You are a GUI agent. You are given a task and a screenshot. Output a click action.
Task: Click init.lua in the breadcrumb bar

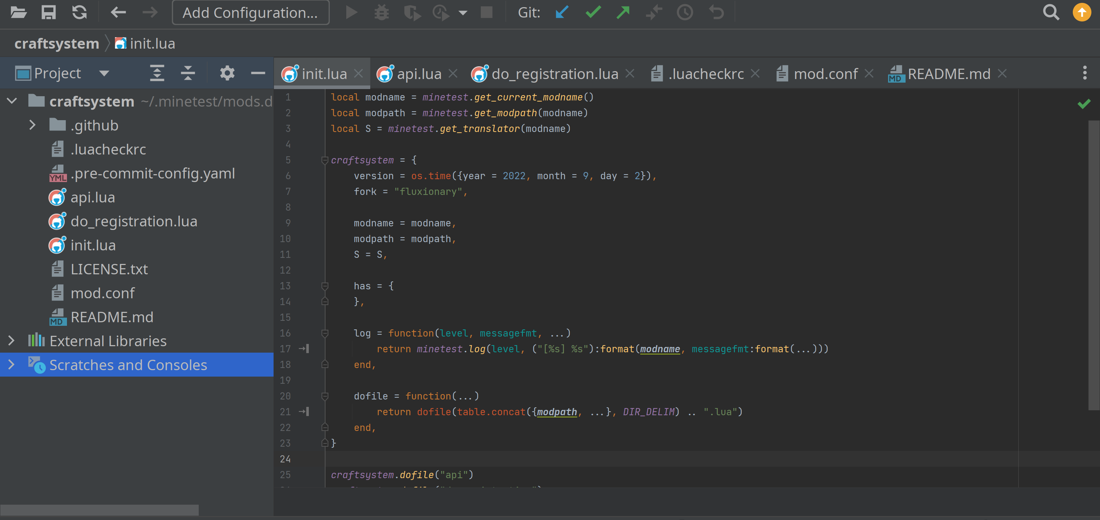pyautogui.click(x=144, y=44)
